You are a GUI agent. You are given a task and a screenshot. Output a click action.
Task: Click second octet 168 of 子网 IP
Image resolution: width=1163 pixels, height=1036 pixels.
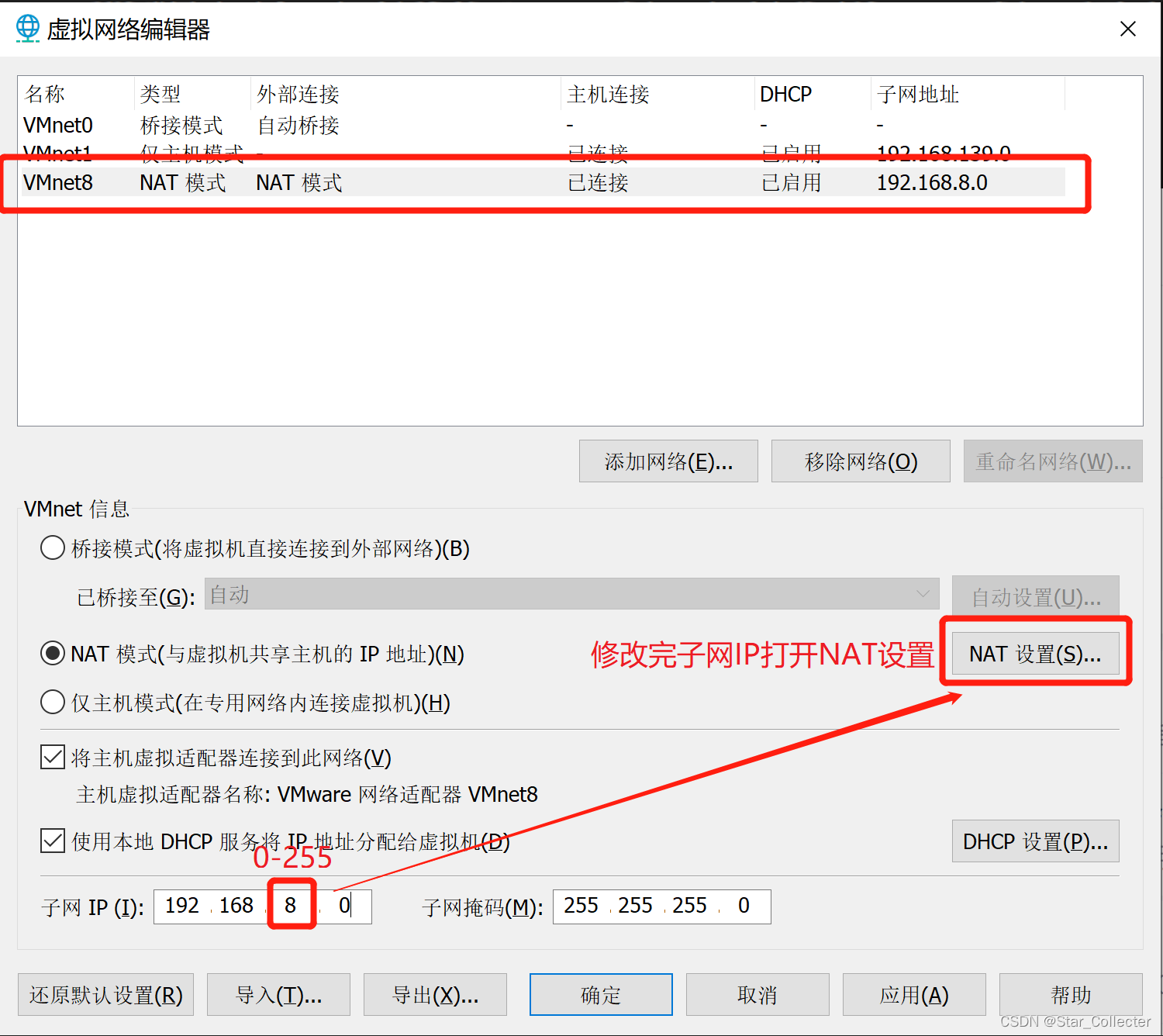click(236, 906)
